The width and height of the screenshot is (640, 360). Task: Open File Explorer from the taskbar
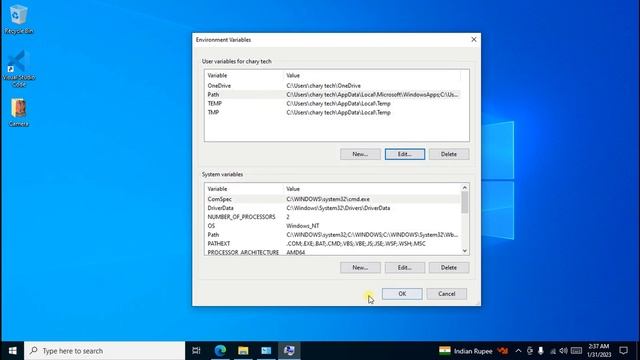click(243, 351)
